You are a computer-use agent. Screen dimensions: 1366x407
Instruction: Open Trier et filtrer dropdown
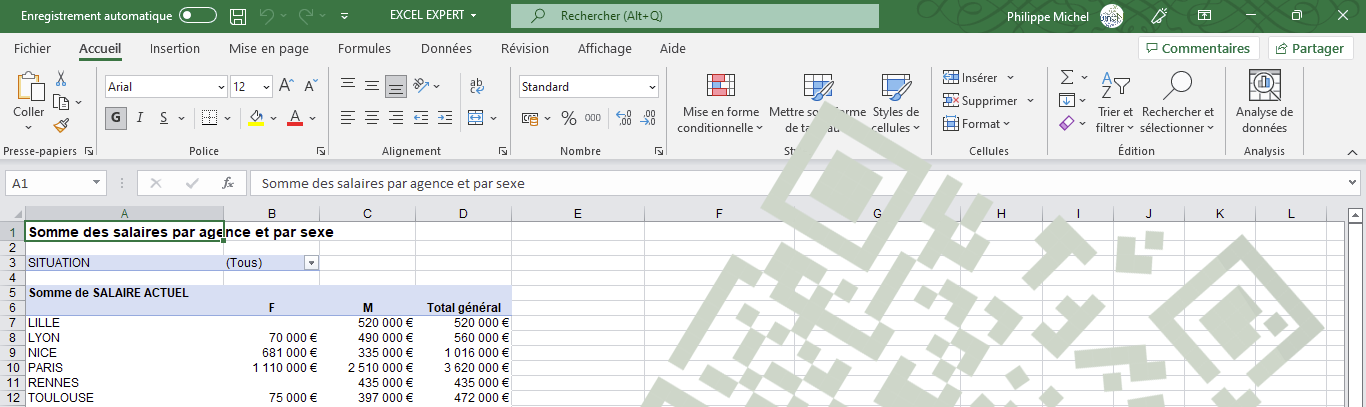[1114, 102]
